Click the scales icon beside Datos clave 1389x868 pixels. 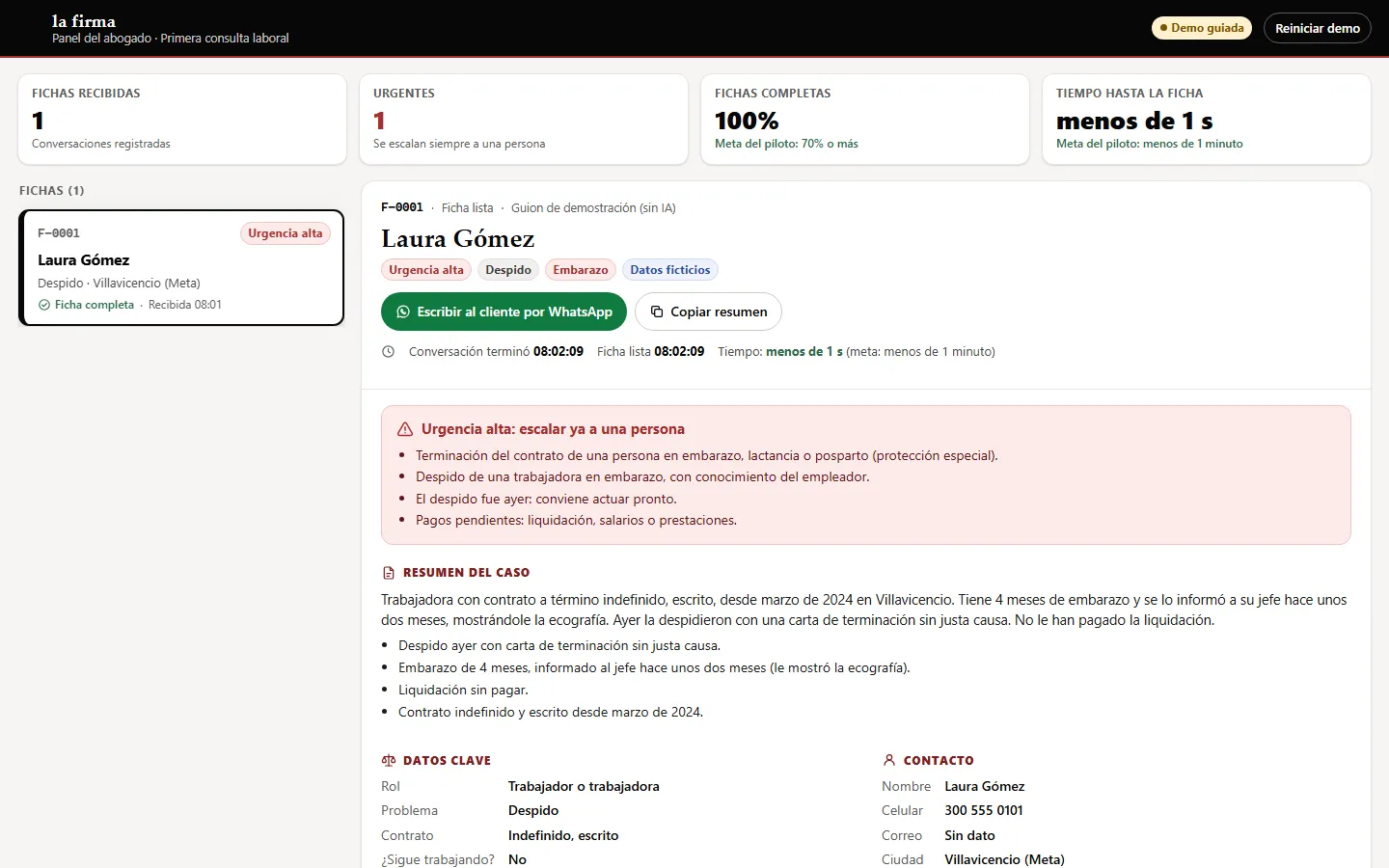(x=389, y=760)
